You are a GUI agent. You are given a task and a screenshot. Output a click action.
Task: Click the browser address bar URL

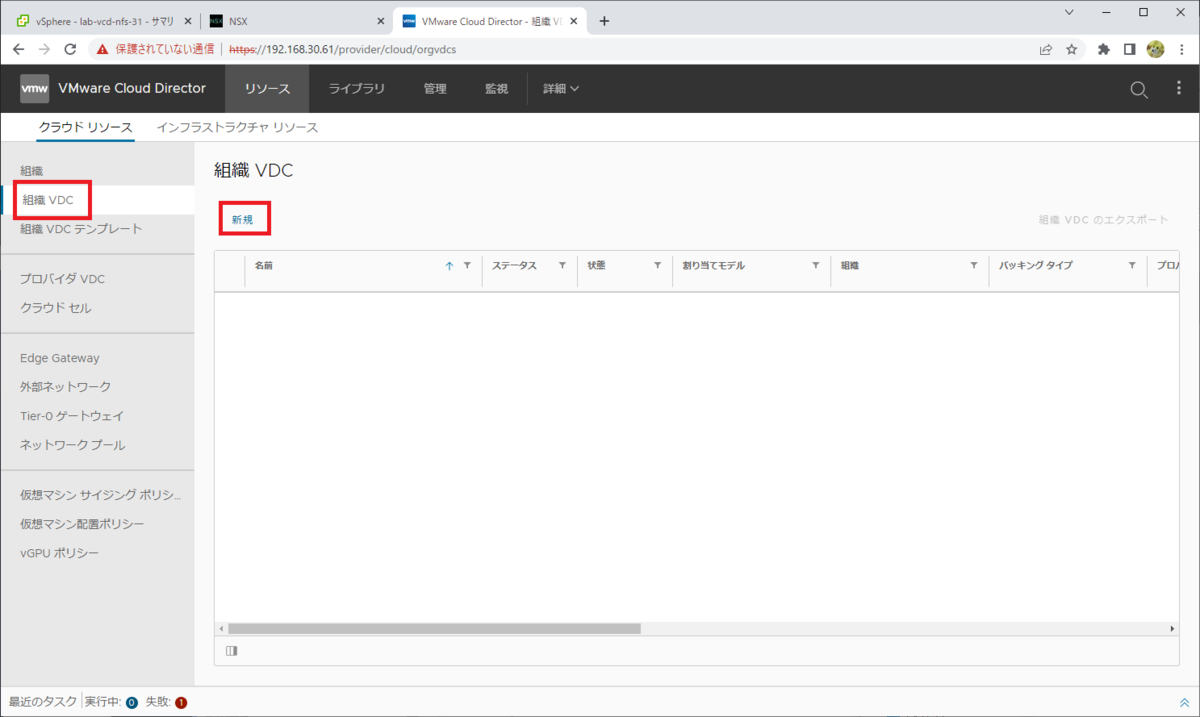pyautogui.click(x=343, y=48)
